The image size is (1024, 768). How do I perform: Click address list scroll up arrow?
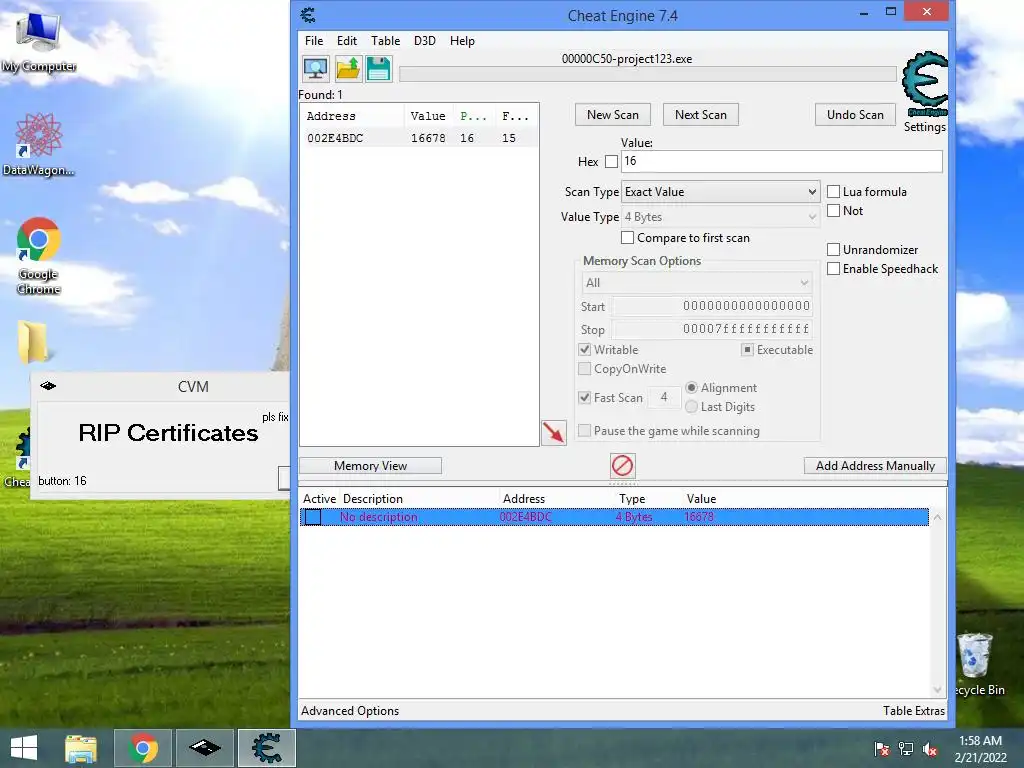click(937, 517)
